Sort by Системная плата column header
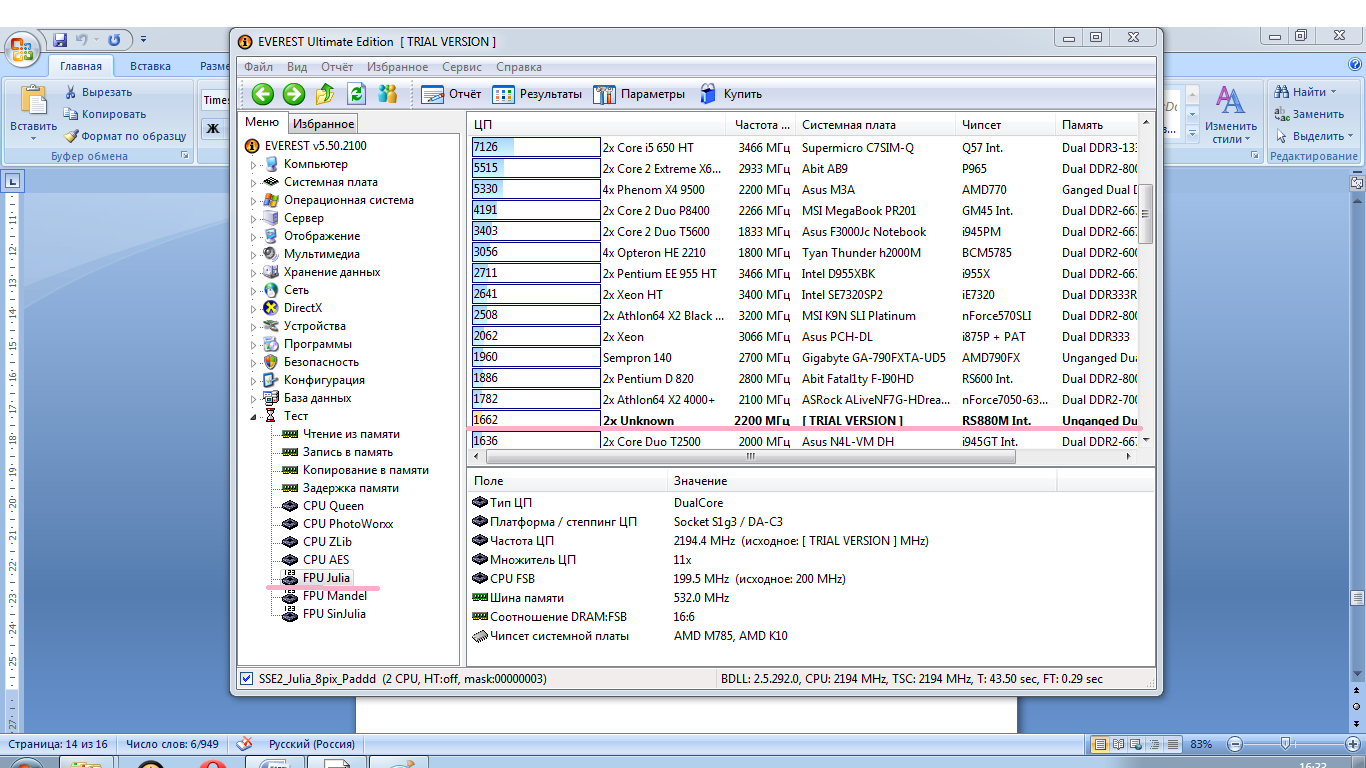The width and height of the screenshot is (1366, 768). click(875, 125)
